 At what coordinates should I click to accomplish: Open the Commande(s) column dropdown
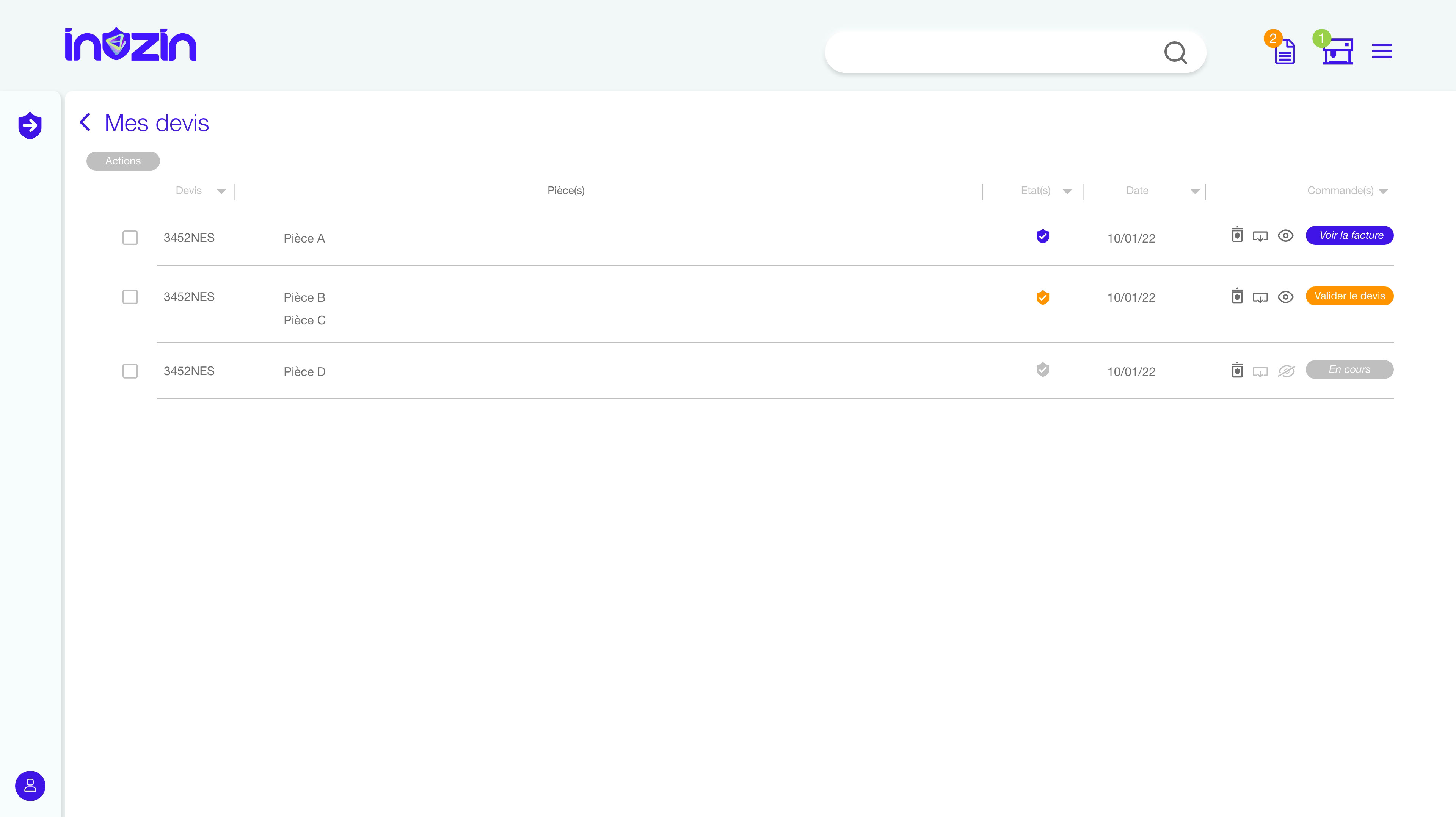[x=1383, y=191]
